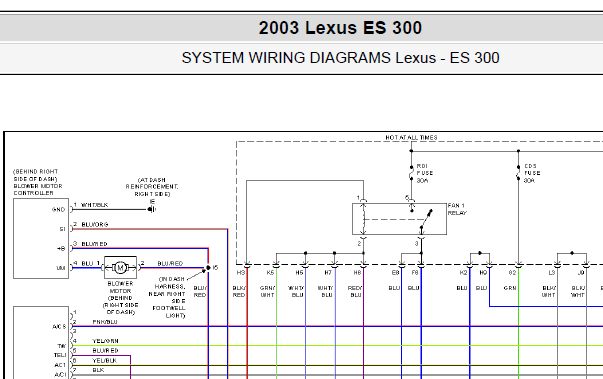Click the GRN/WHT wire label under K5

pyautogui.click(x=267, y=291)
